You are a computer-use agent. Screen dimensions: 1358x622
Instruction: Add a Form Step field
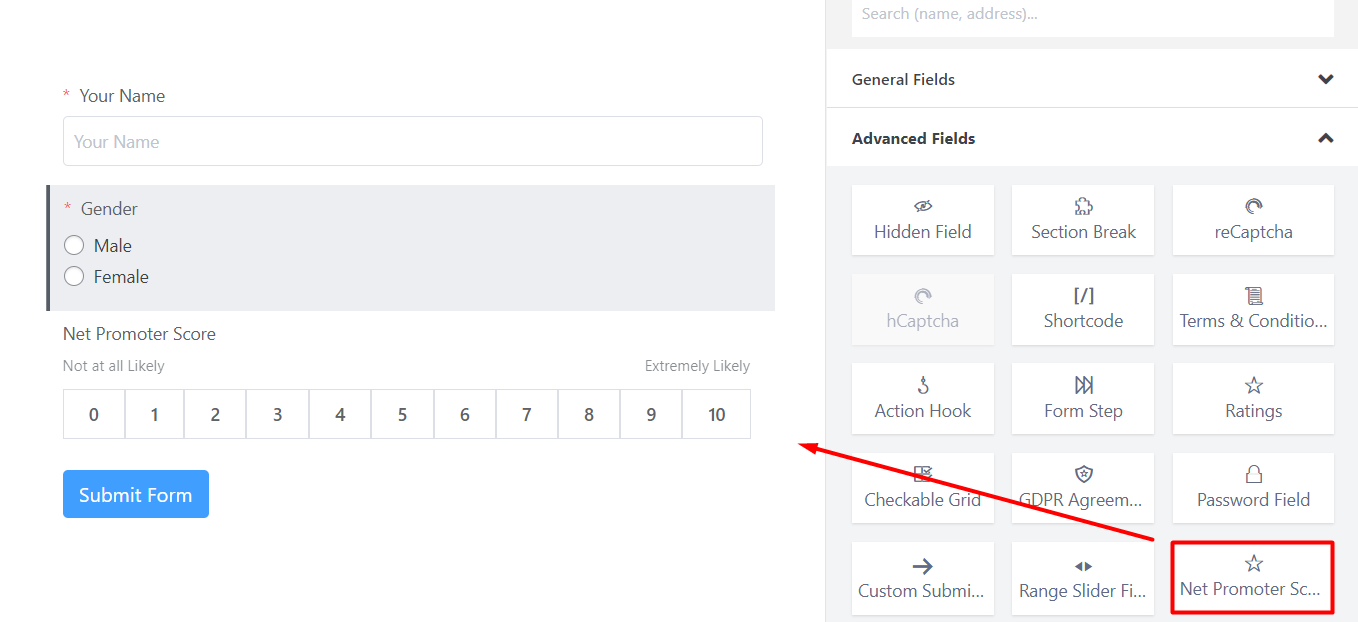[x=1082, y=398]
